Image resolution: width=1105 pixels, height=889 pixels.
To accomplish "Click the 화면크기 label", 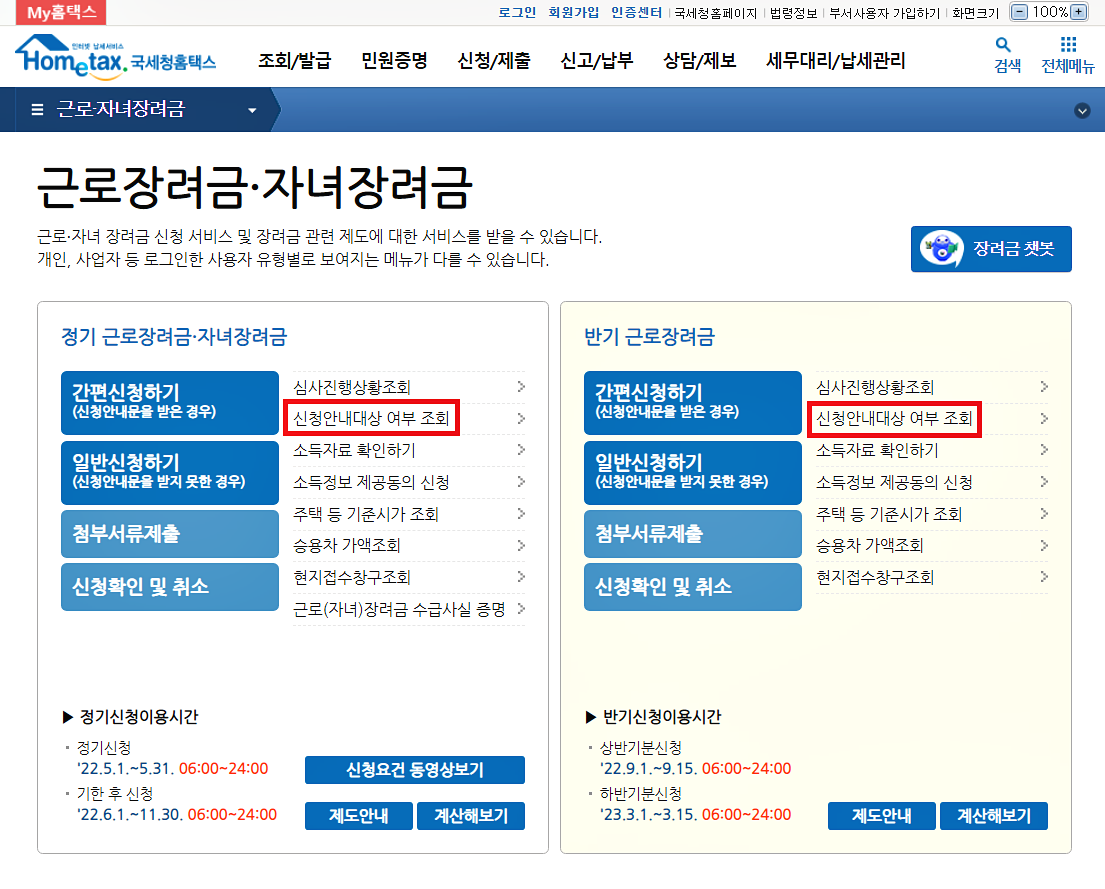I will [x=975, y=13].
